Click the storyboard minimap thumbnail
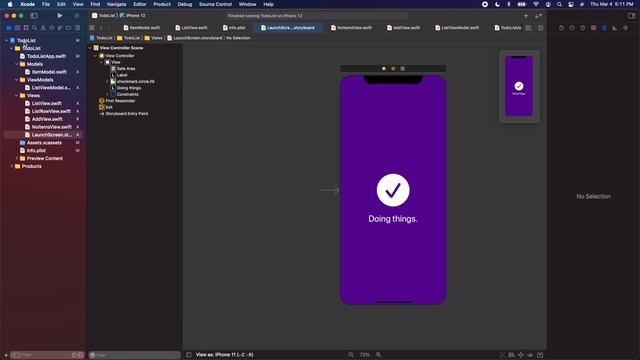 519,87
